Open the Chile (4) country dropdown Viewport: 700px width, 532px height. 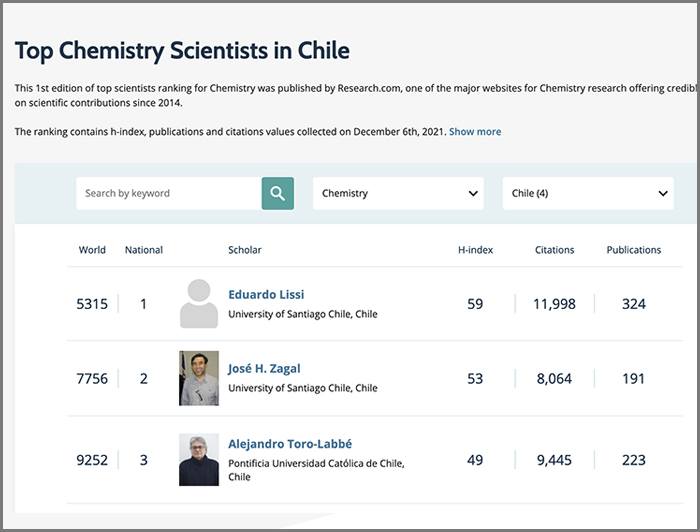(x=587, y=194)
